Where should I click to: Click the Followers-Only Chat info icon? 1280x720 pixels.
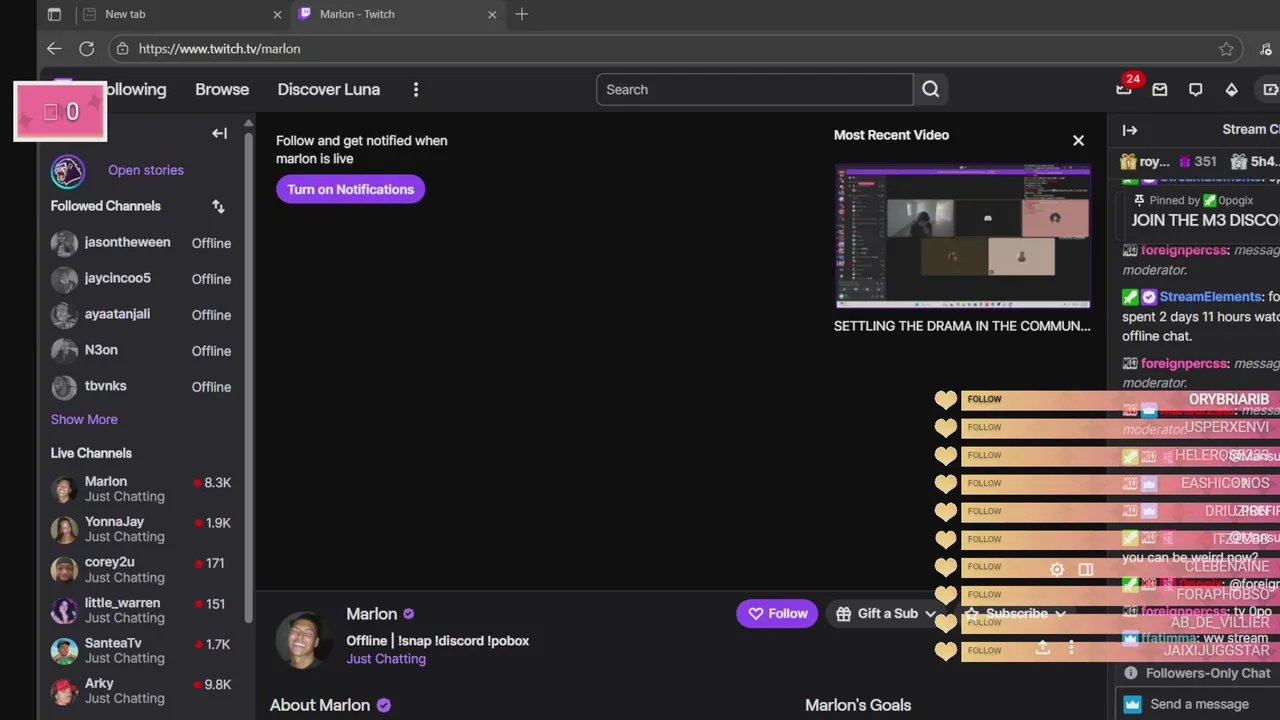pos(1131,673)
